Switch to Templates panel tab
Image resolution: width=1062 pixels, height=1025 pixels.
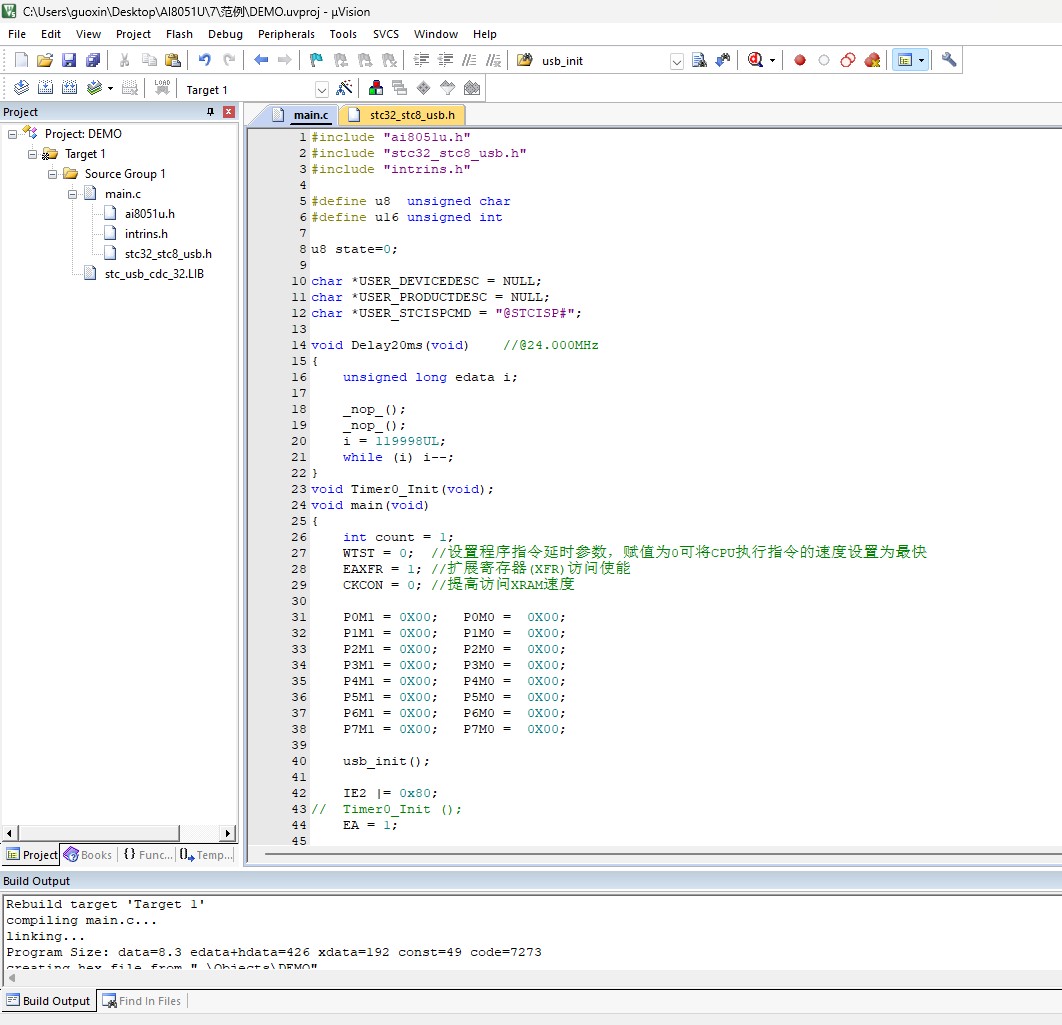pos(206,855)
